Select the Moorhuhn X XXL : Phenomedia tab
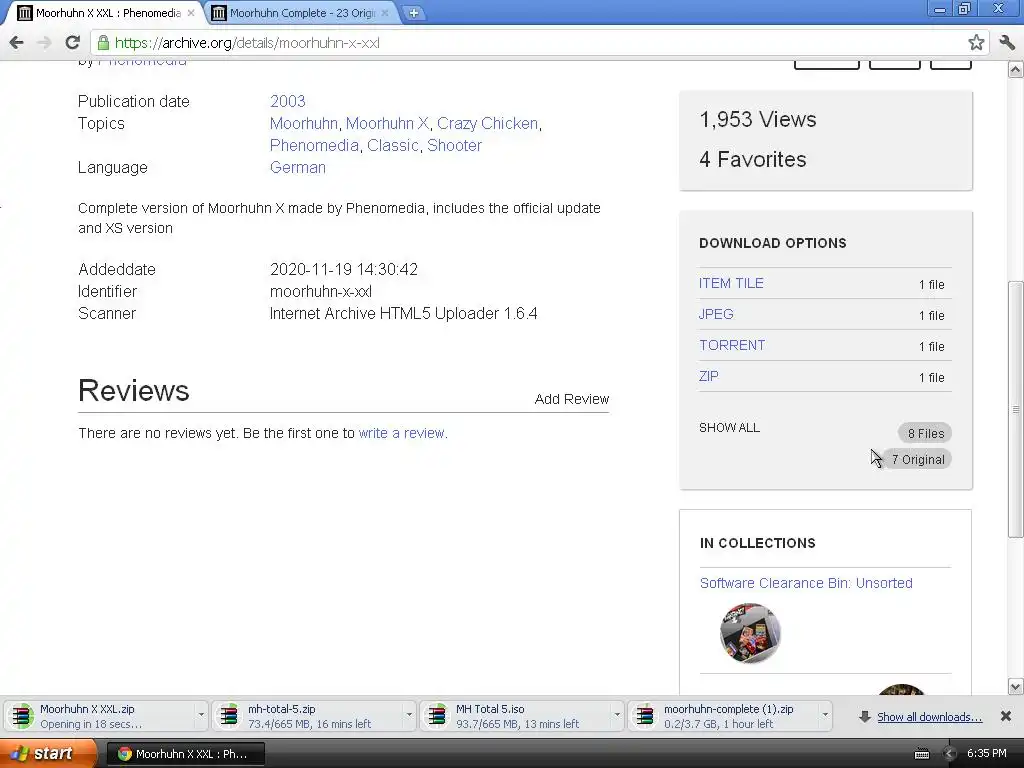 [x=108, y=12]
